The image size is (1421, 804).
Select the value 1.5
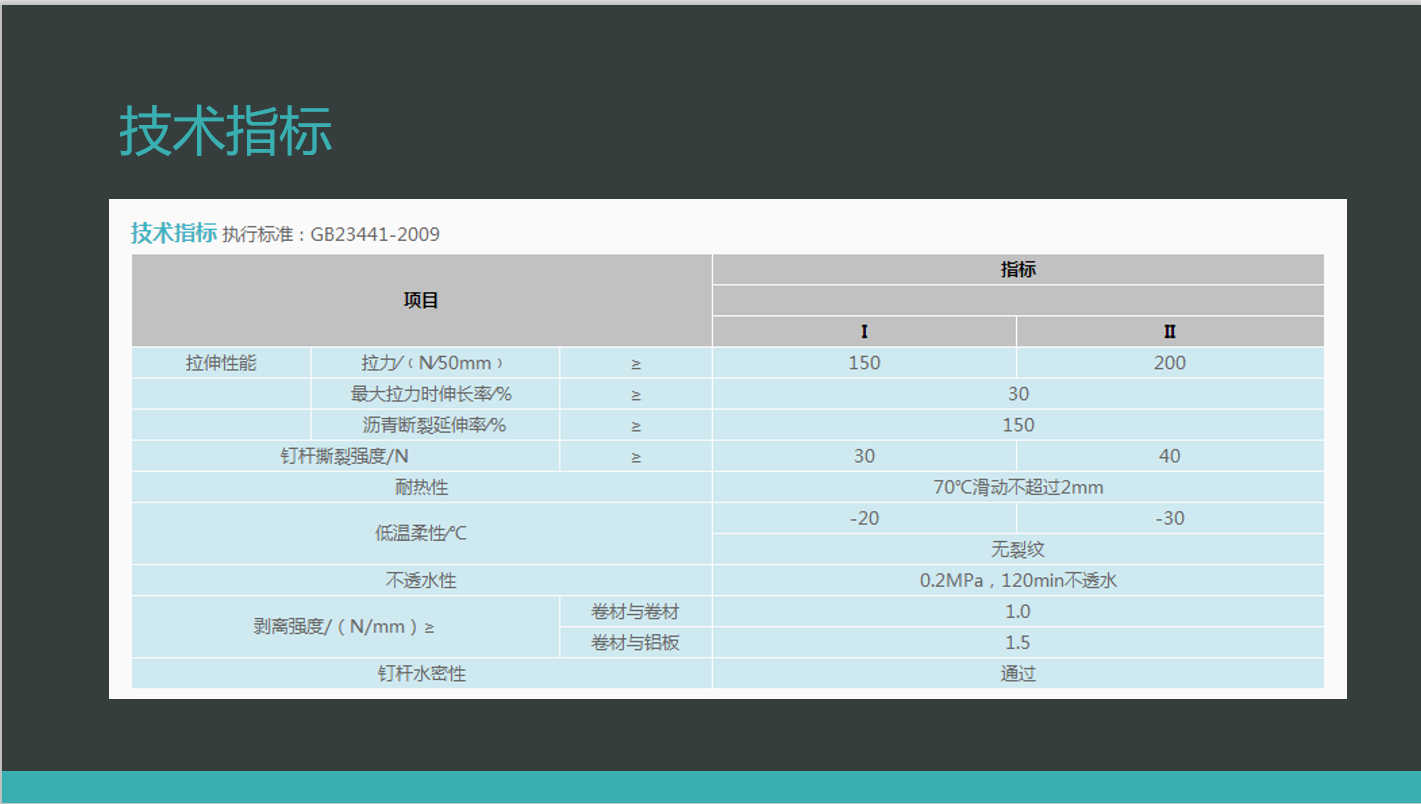point(1018,642)
